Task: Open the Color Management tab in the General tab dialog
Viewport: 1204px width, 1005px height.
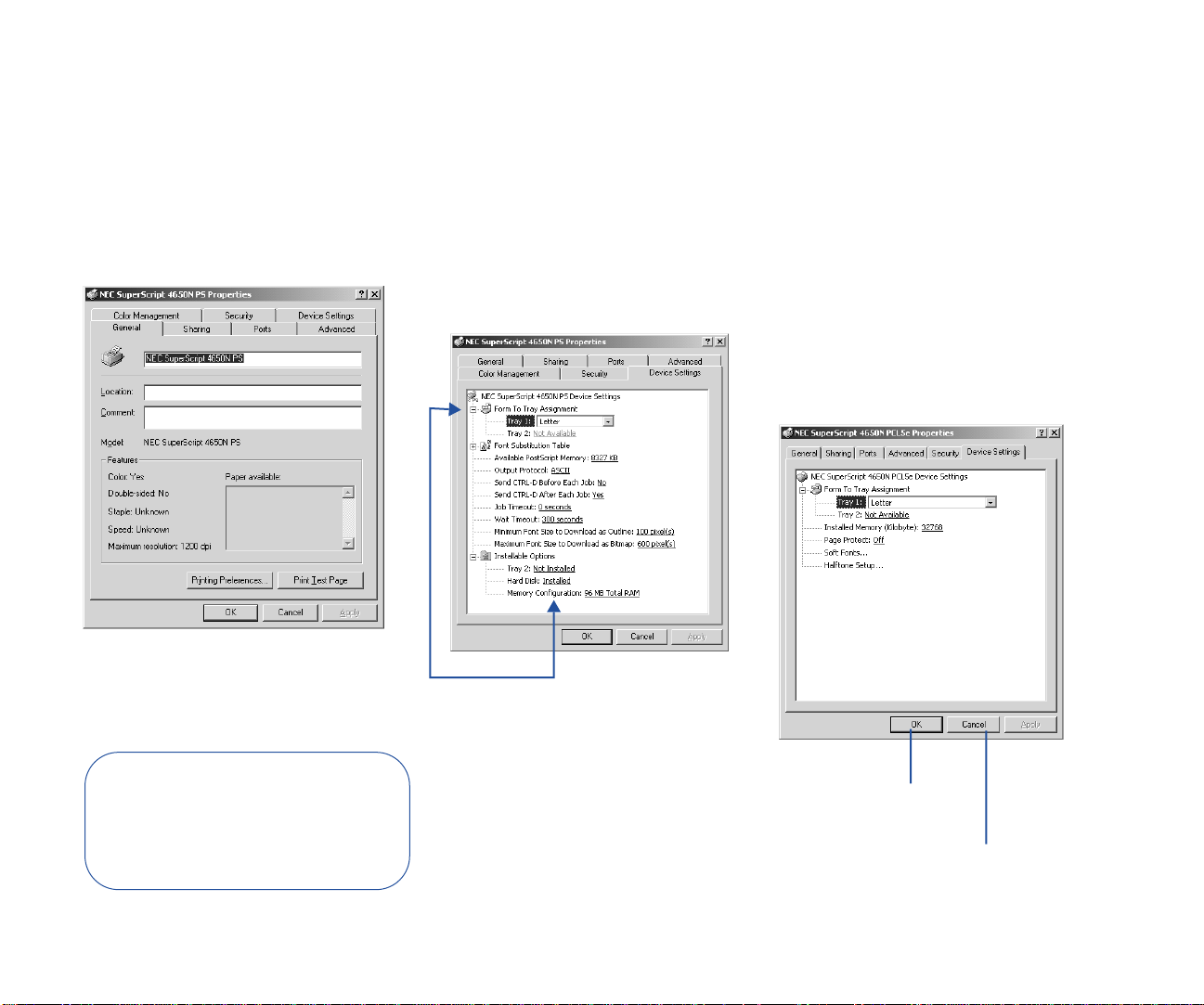Action: pos(147,316)
